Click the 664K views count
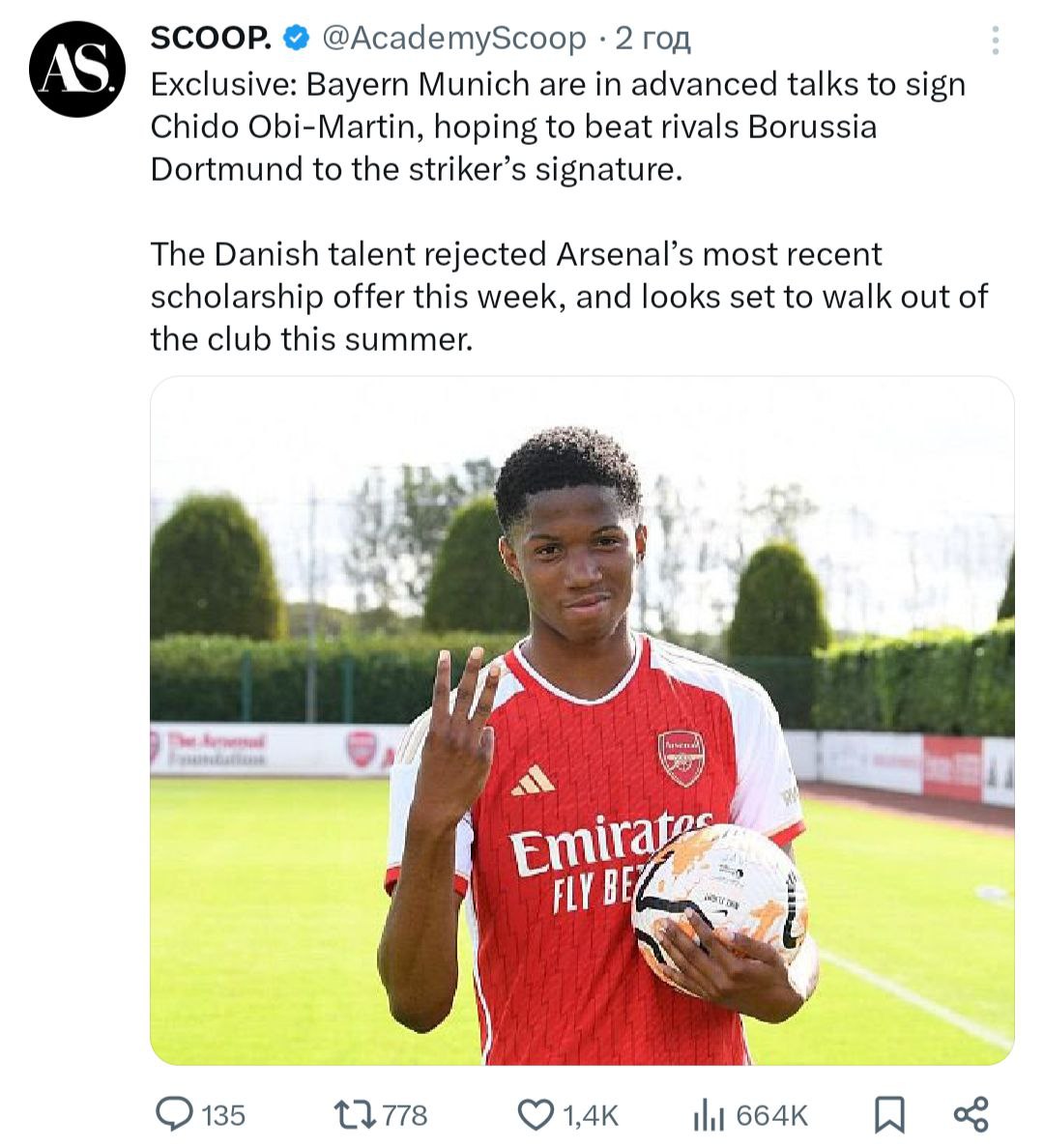 click(771, 1116)
